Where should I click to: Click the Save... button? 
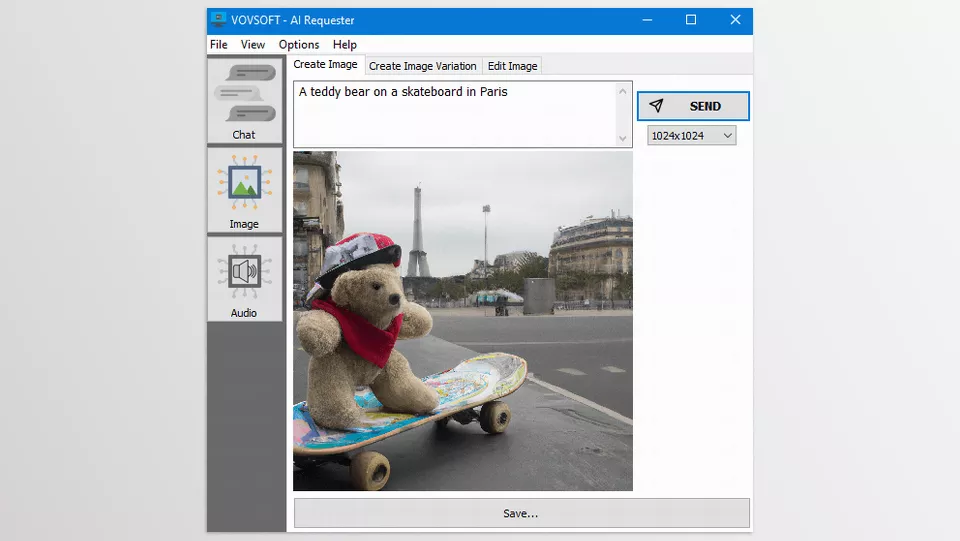click(522, 513)
